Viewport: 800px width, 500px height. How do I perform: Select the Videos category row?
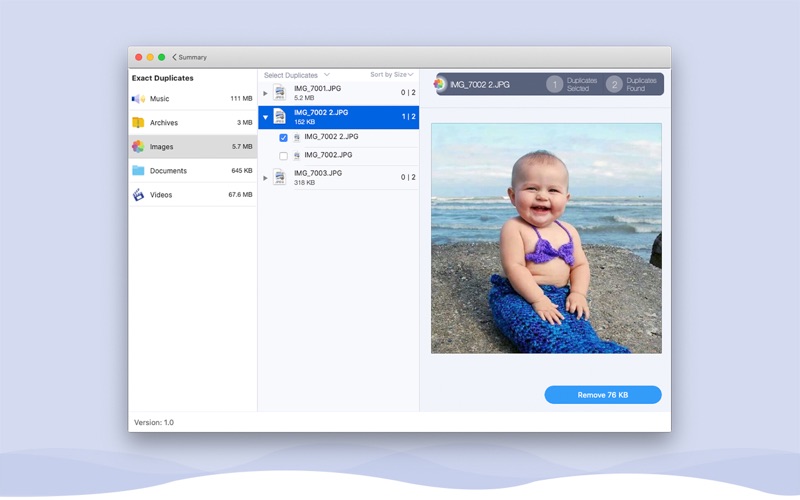coord(192,195)
